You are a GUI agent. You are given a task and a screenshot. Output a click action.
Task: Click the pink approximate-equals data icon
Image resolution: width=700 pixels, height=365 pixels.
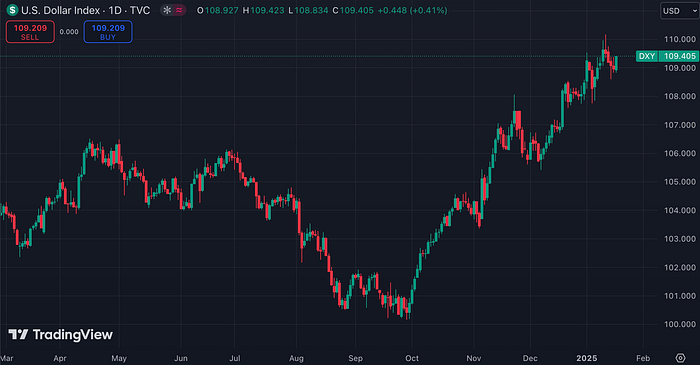tap(179, 10)
